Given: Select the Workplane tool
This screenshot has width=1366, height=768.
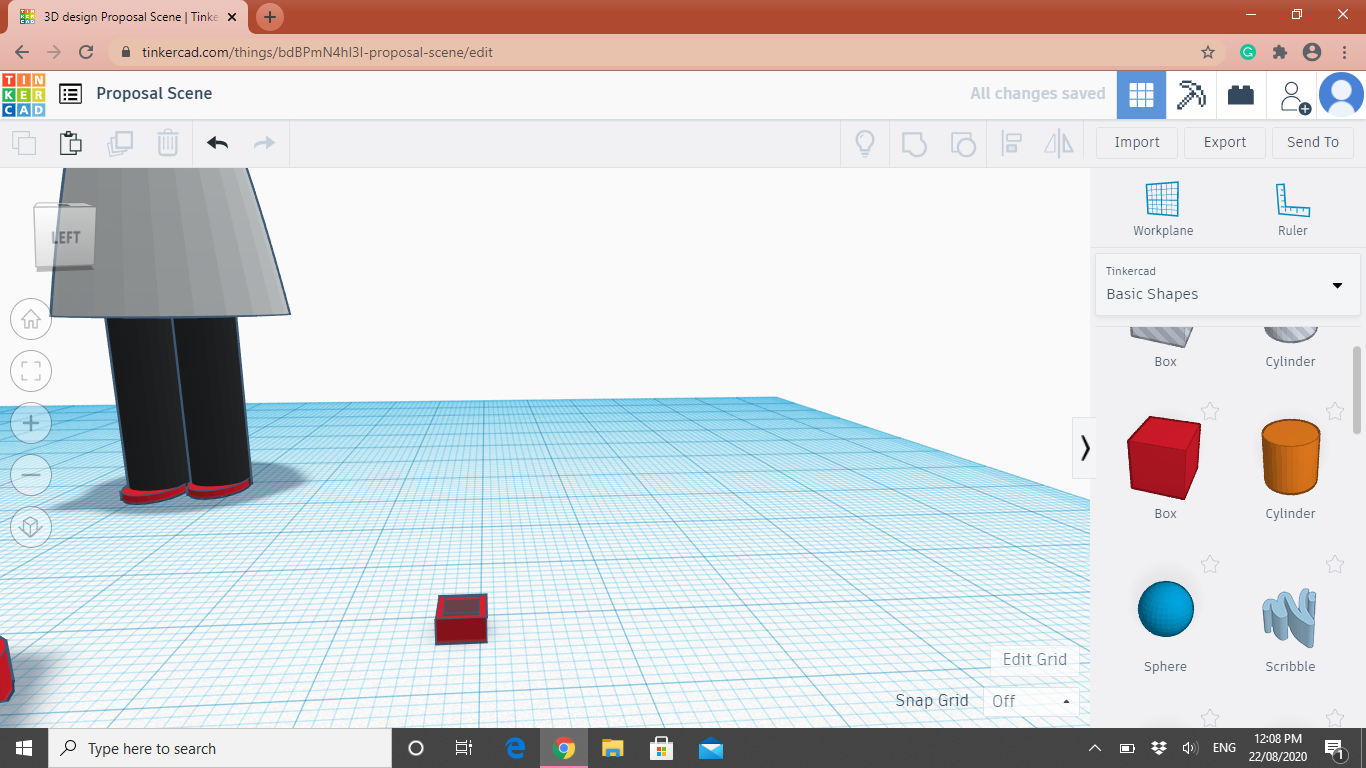Looking at the screenshot, I should click(1163, 209).
